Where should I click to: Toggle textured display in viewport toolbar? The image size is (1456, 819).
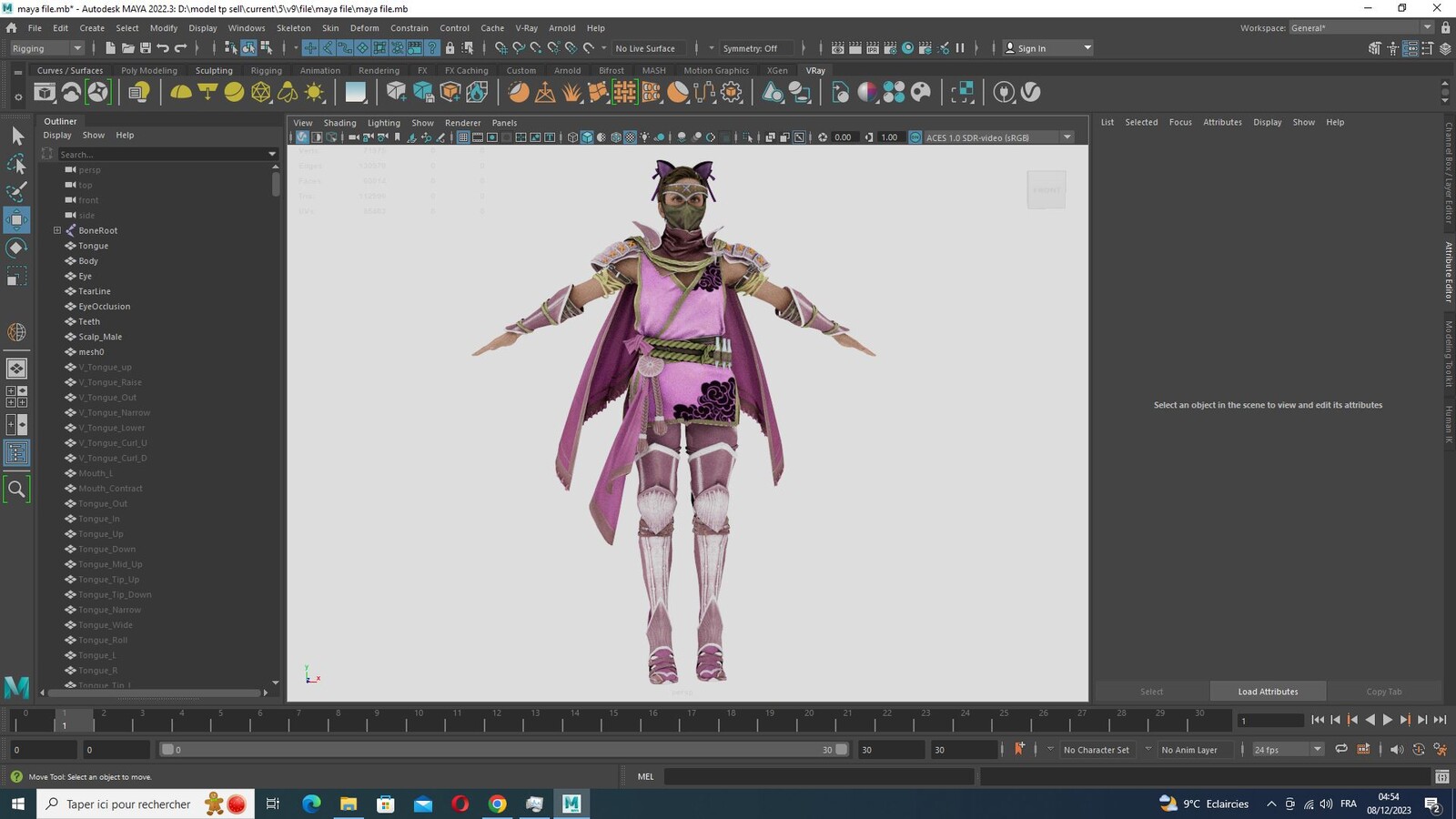pos(630,137)
